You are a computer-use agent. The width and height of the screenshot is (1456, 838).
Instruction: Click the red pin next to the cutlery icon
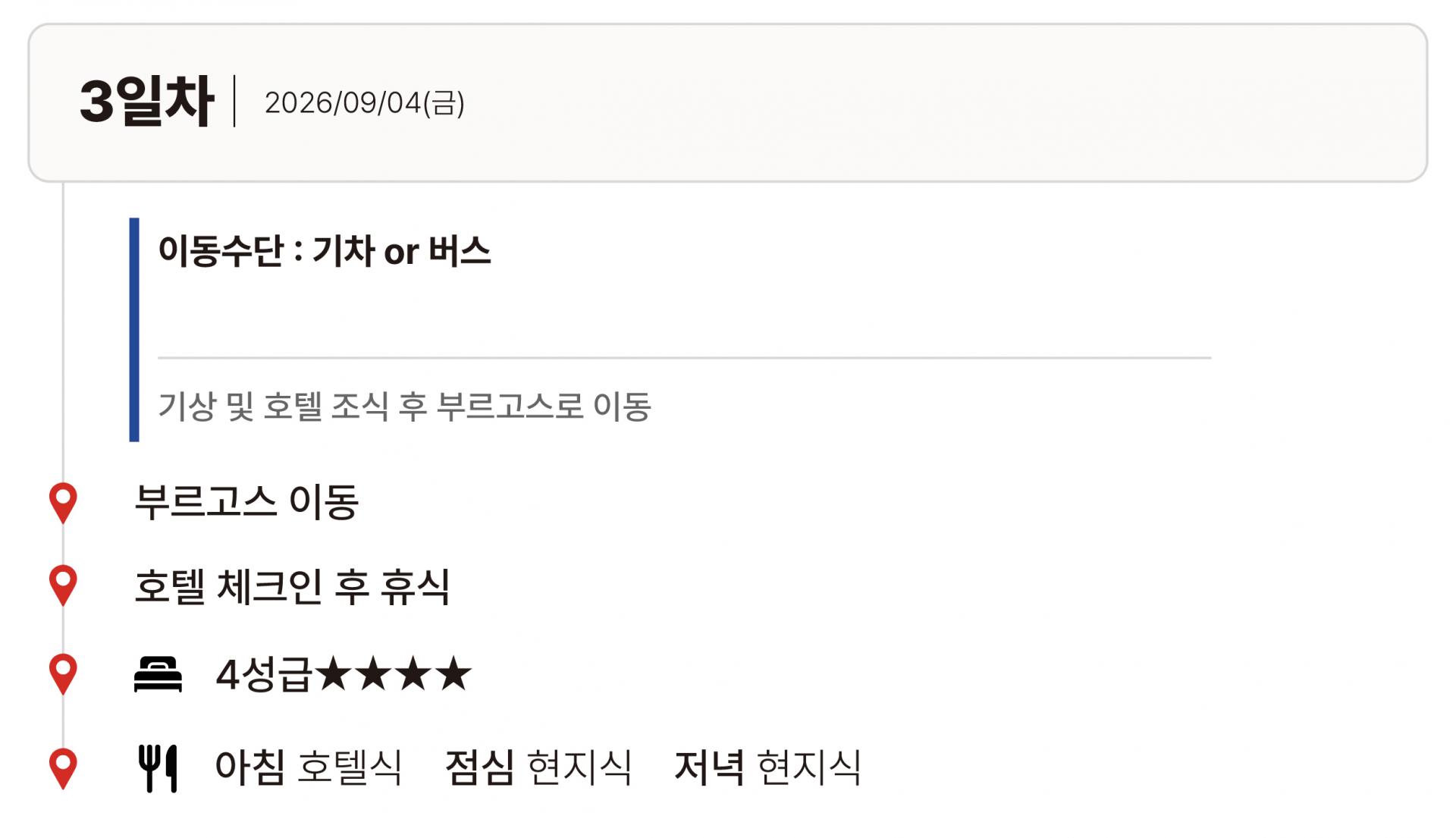pyautogui.click(x=63, y=767)
